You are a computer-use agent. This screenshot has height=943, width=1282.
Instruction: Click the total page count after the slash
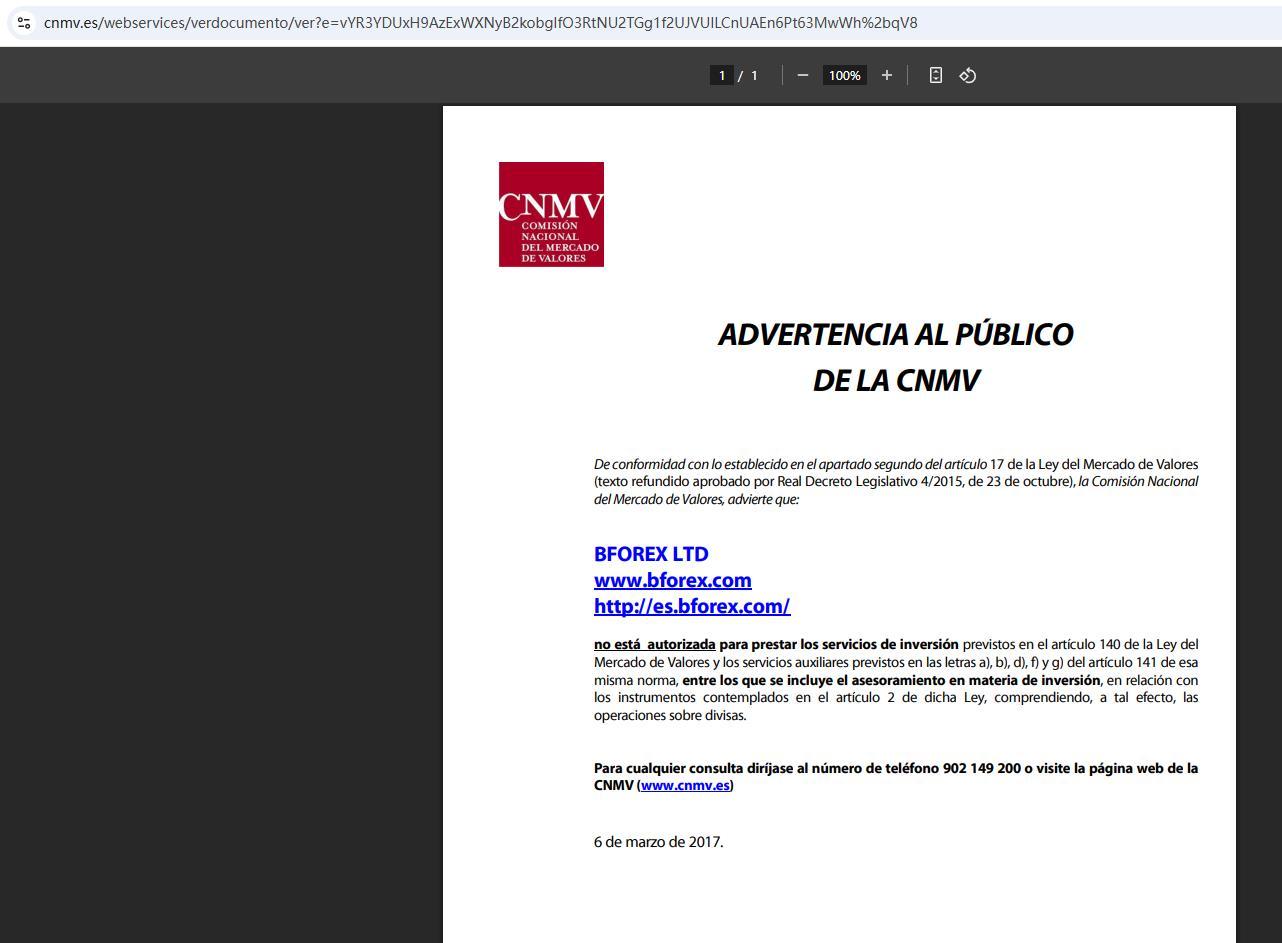point(754,75)
